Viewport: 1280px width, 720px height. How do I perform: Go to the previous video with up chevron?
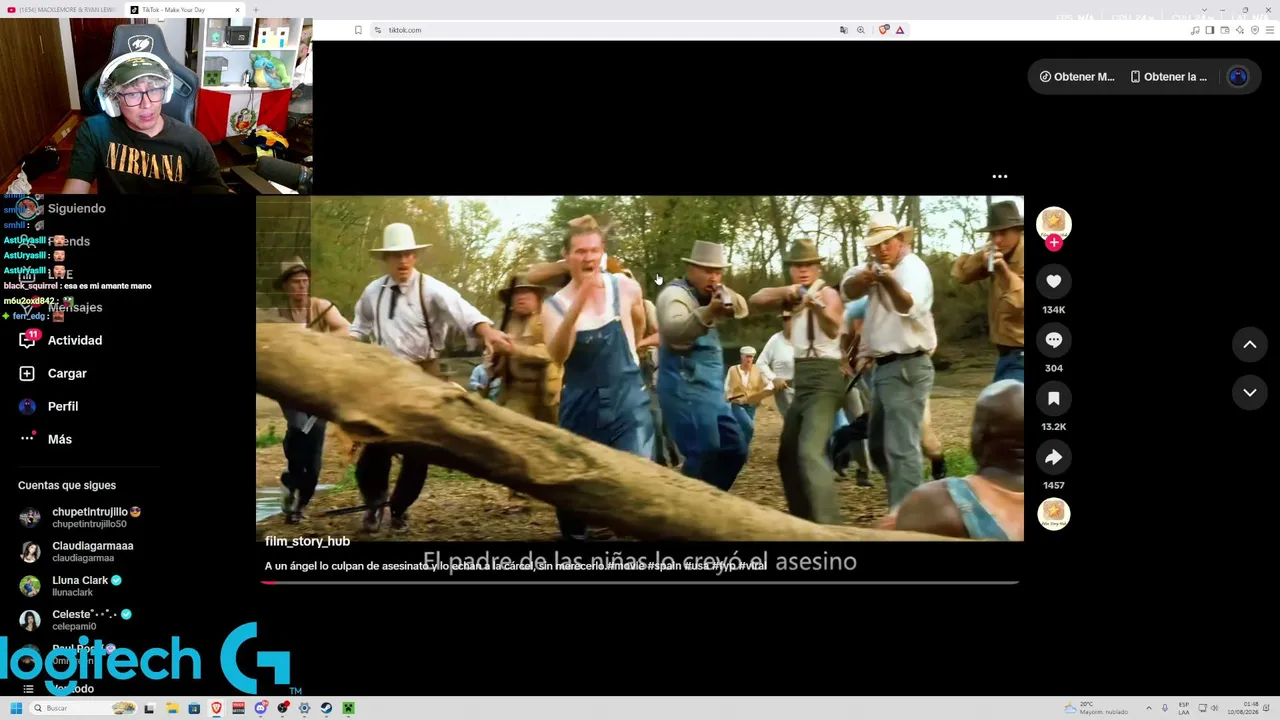point(1249,344)
